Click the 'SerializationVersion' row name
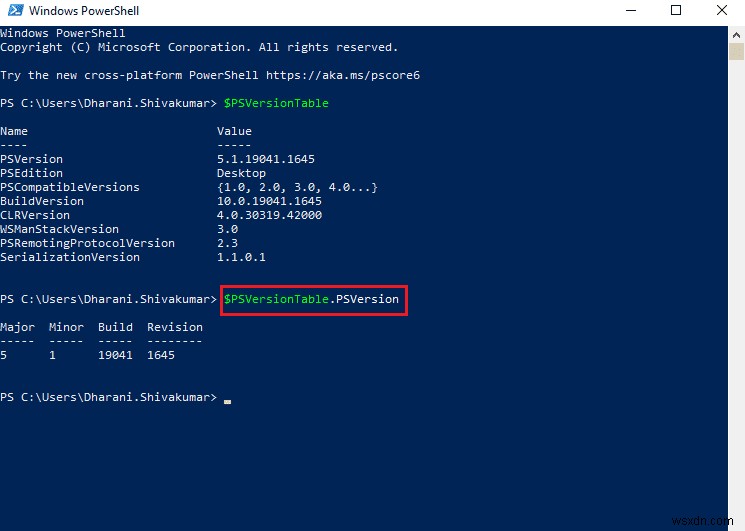 [70, 257]
